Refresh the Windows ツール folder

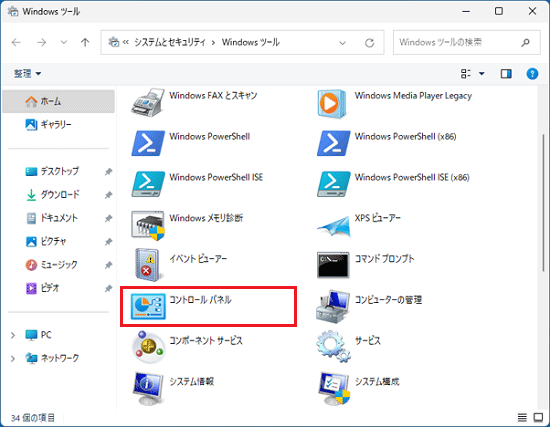369,42
